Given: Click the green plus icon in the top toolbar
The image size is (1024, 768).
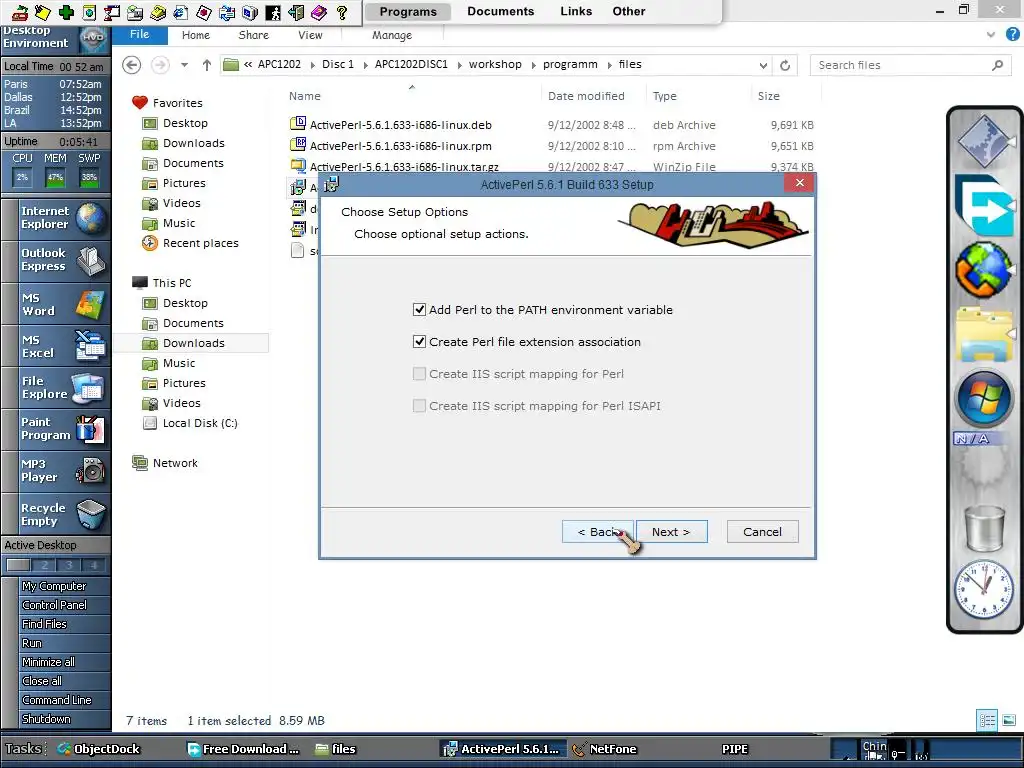Looking at the screenshot, I should [66, 12].
